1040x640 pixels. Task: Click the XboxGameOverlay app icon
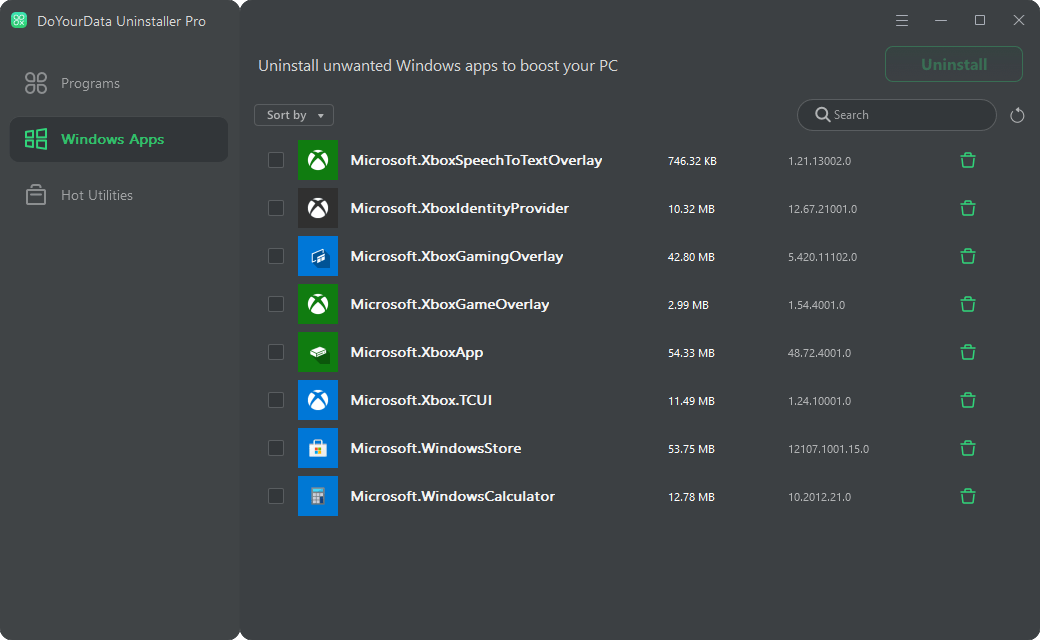[318, 304]
